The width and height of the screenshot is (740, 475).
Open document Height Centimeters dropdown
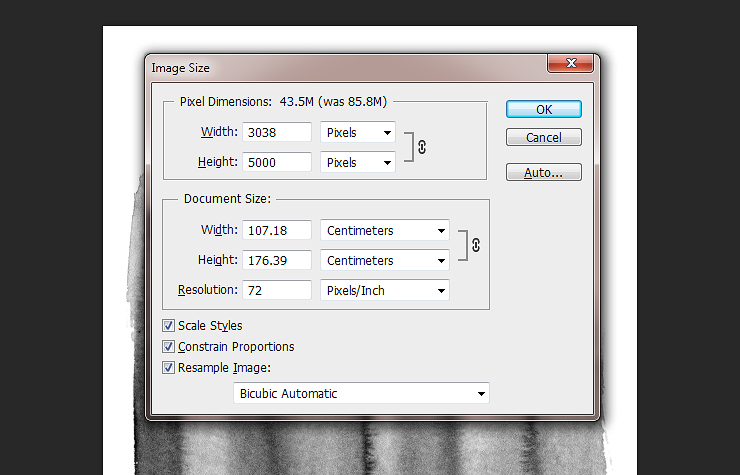(385, 260)
